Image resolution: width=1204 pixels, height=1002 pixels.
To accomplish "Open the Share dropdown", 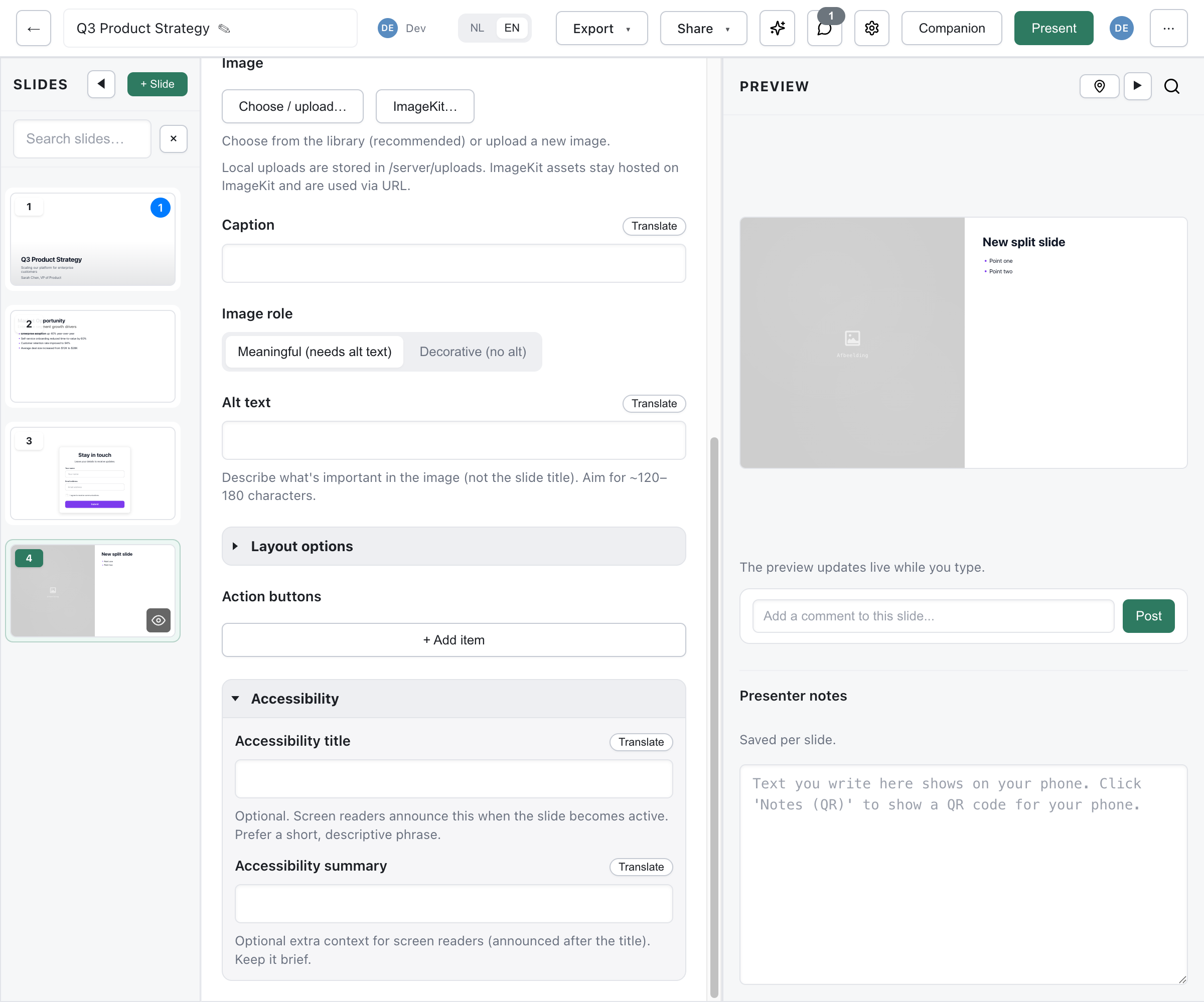I will (703, 28).
